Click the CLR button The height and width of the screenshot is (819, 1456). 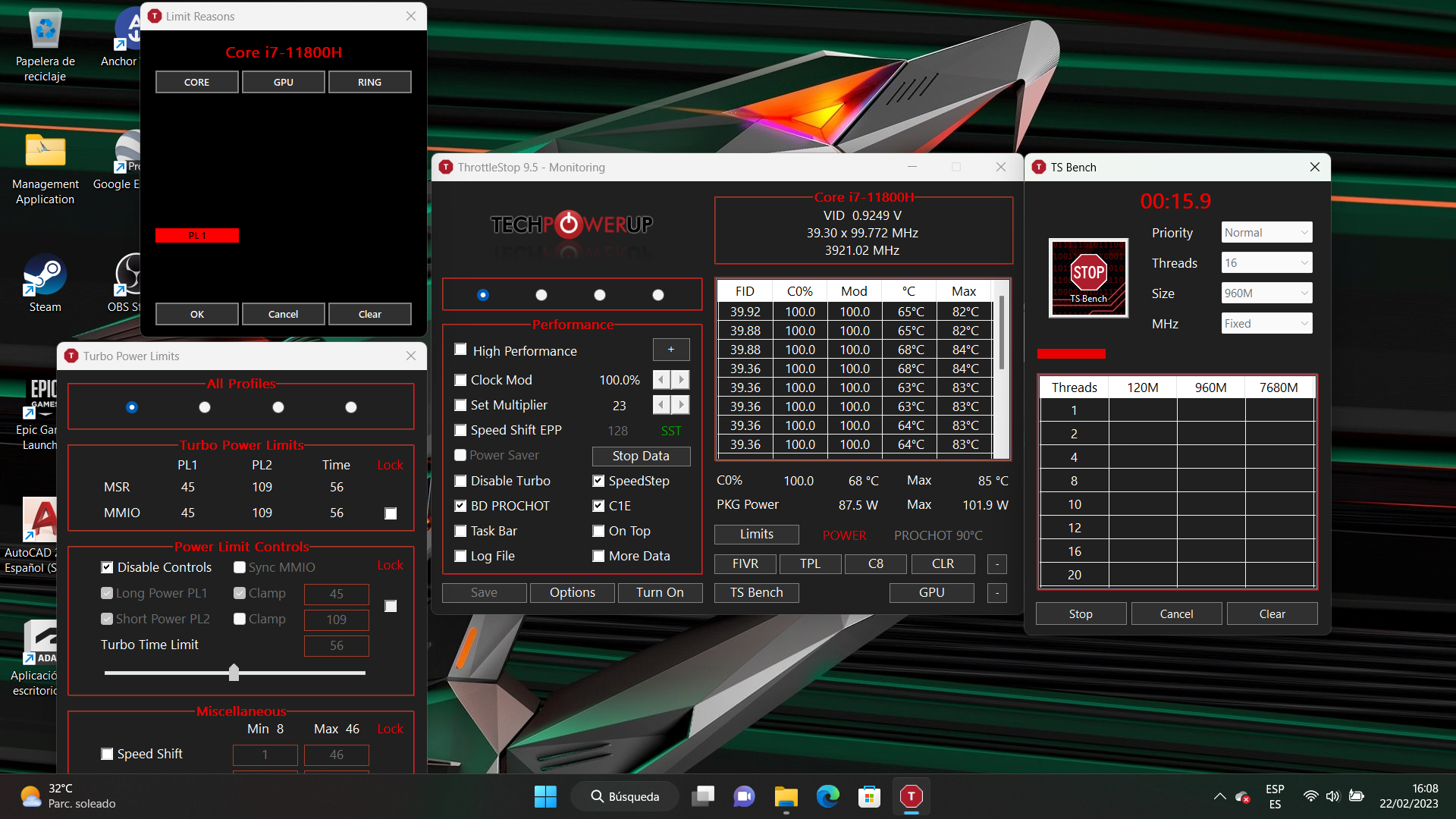943,564
